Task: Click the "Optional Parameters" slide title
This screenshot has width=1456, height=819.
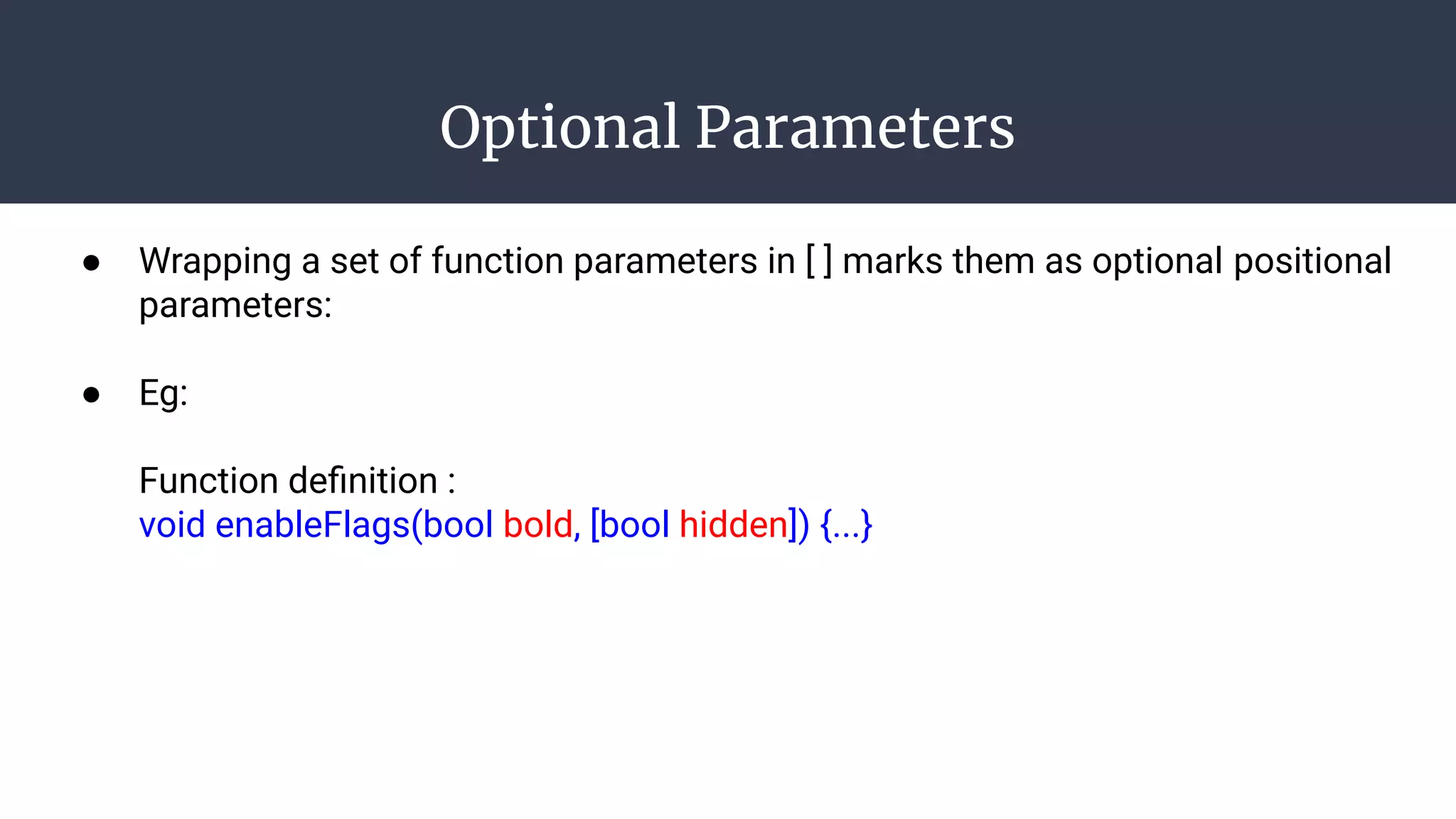Action: pos(727,128)
